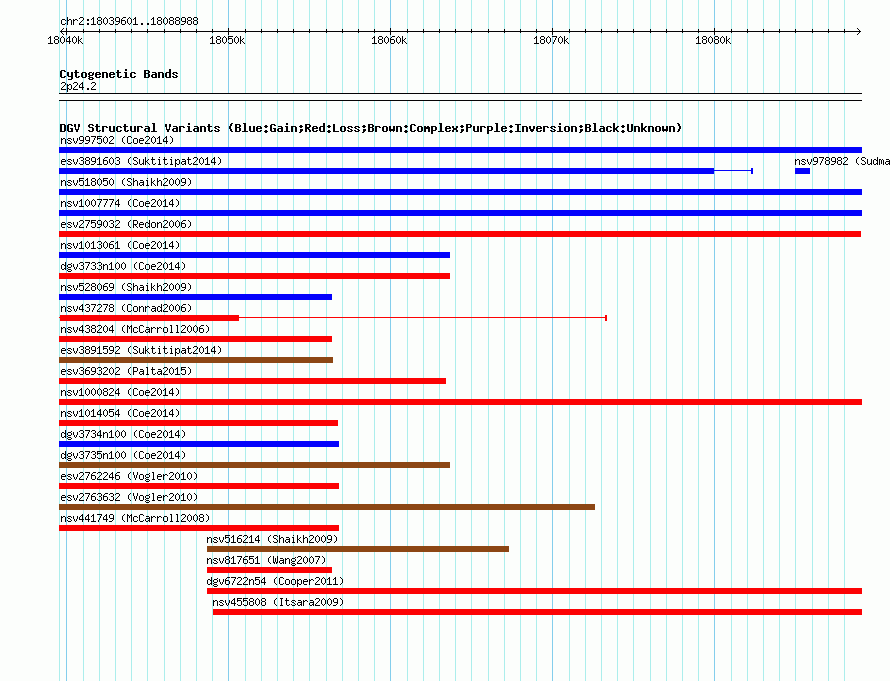
Task: Click chr2:18039601..18088988 coordinates text
Action: 129,22
